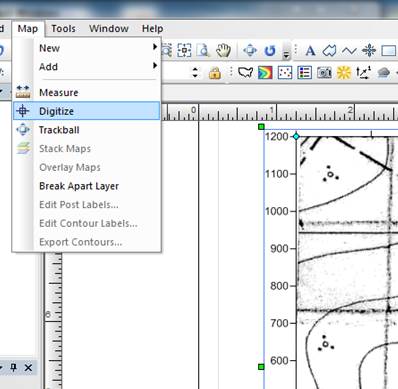The height and width of the screenshot is (389, 398).
Task: Click the padlock lock position icon
Action: coord(215,72)
